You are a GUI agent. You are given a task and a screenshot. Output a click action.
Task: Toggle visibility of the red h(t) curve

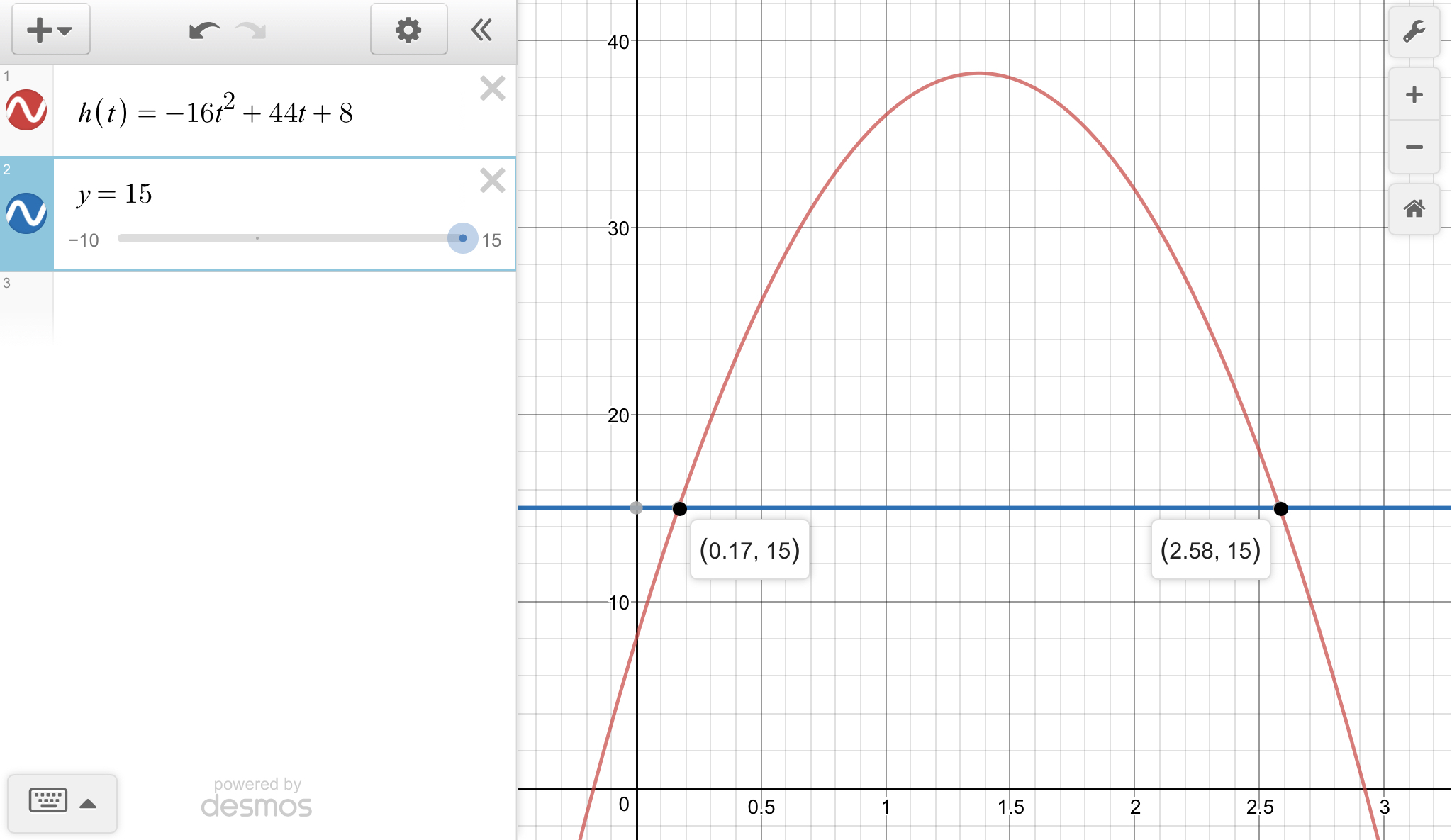coord(26,111)
